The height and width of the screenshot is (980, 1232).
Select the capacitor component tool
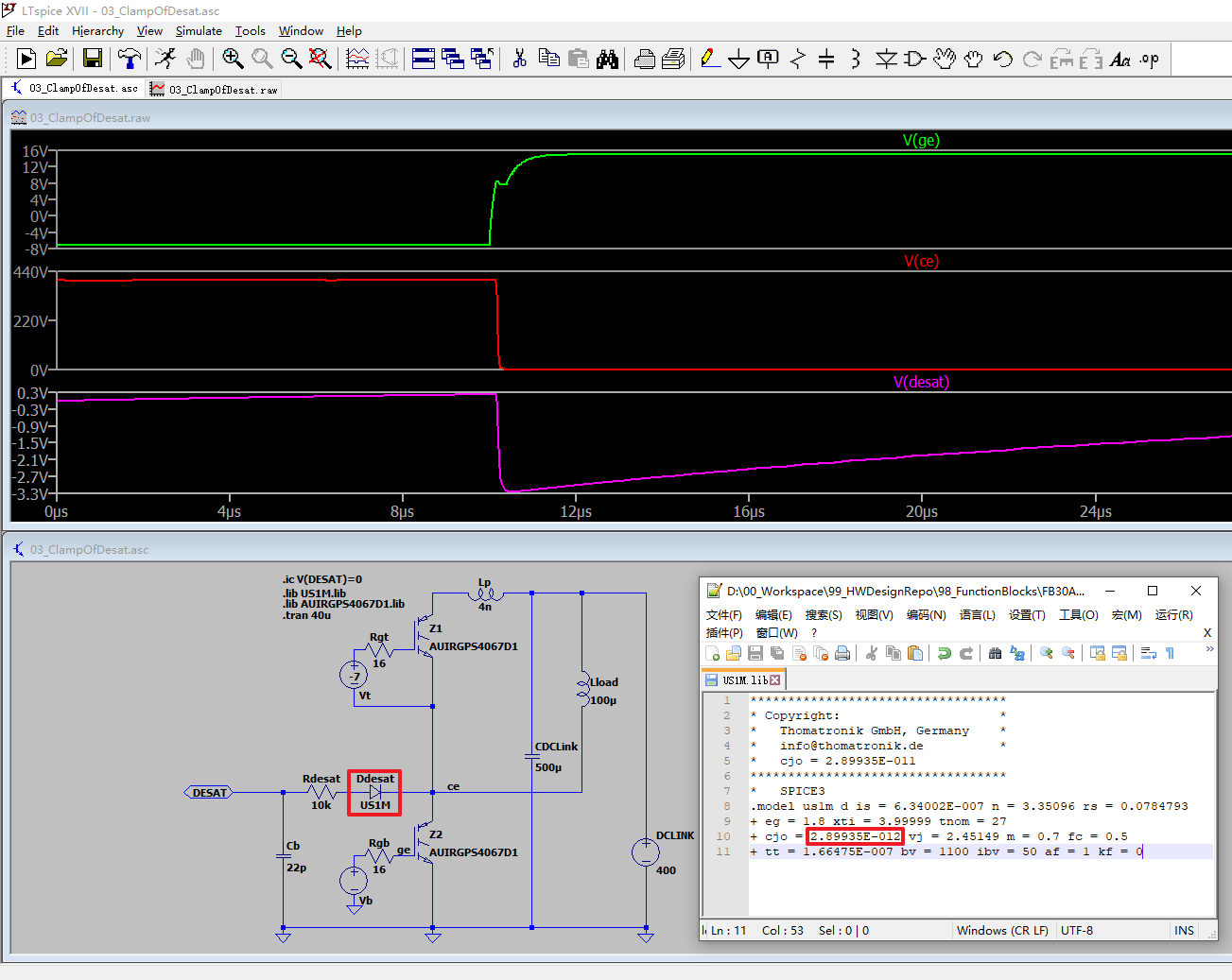(x=826, y=59)
